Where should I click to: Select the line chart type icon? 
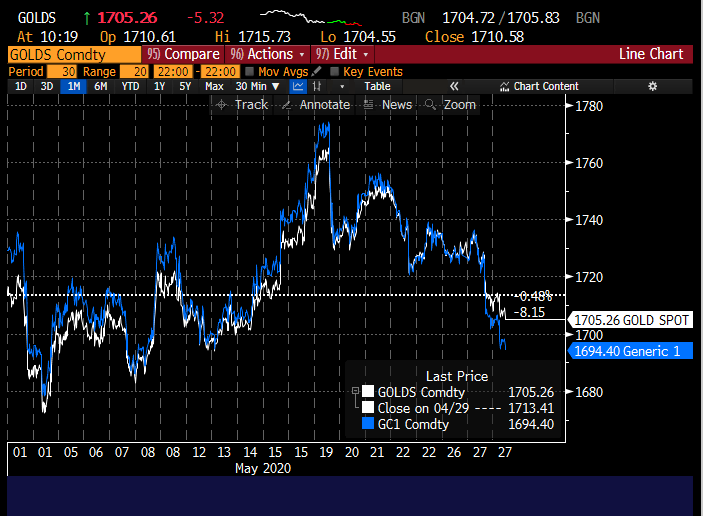[298, 86]
